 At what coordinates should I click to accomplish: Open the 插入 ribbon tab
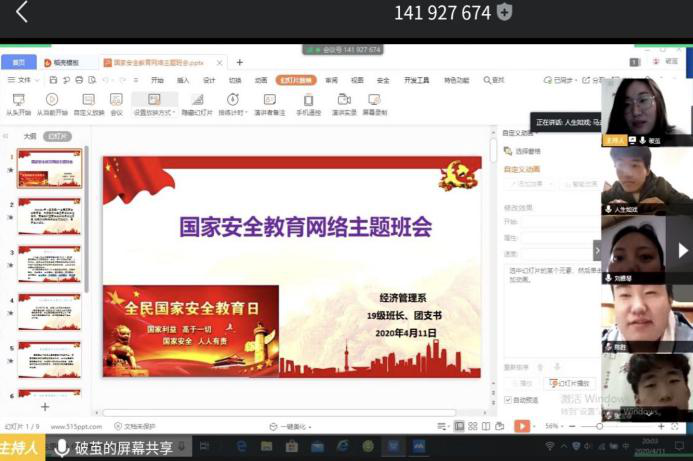click(183, 80)
